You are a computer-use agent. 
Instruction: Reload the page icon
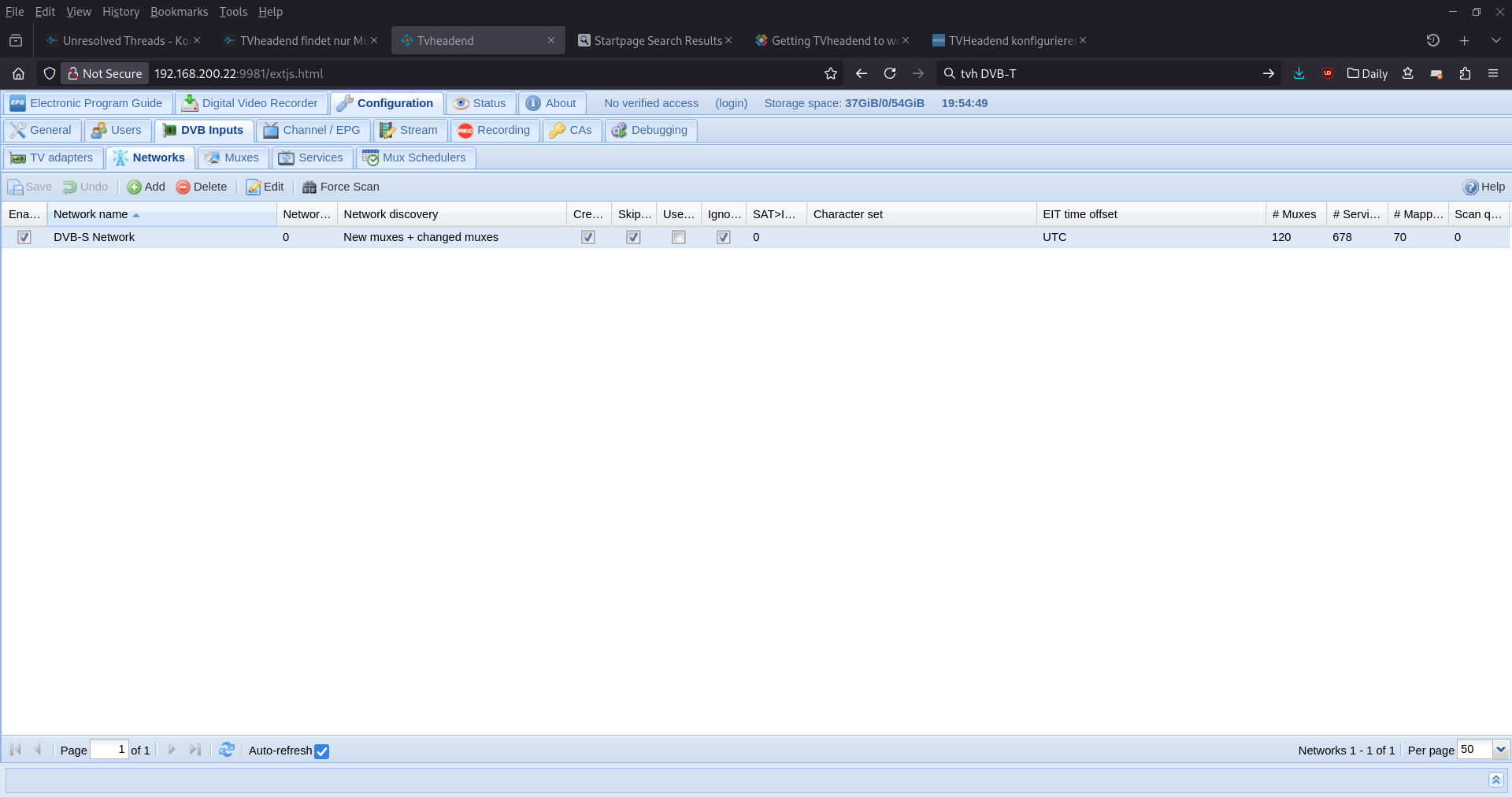click(890, 73)
